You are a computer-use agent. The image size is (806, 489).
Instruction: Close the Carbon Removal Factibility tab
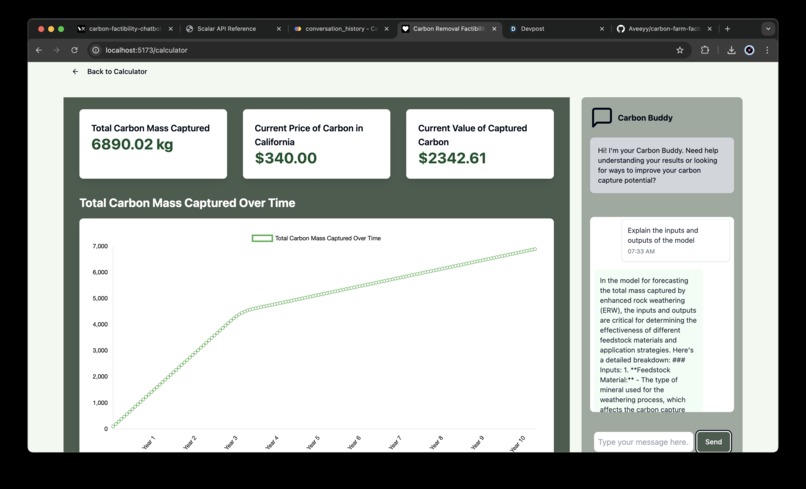[x=494, y=29]
